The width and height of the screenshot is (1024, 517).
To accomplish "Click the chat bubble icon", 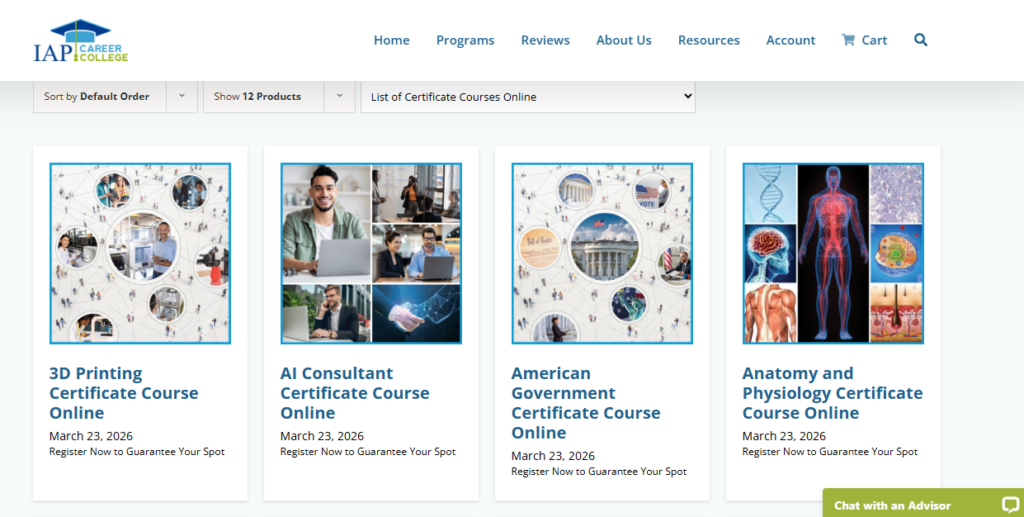I will click(x=1010, y=505).
